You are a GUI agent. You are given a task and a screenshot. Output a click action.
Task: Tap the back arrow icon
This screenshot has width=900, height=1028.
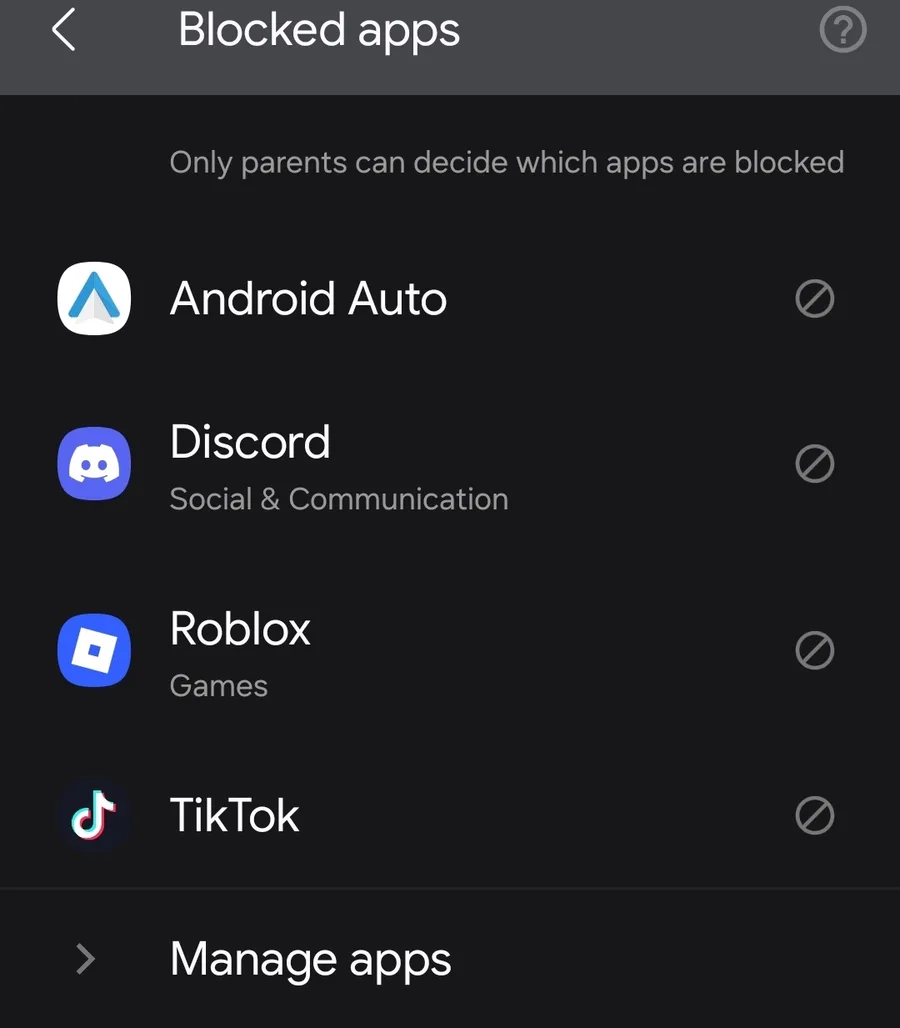point(63,31)
